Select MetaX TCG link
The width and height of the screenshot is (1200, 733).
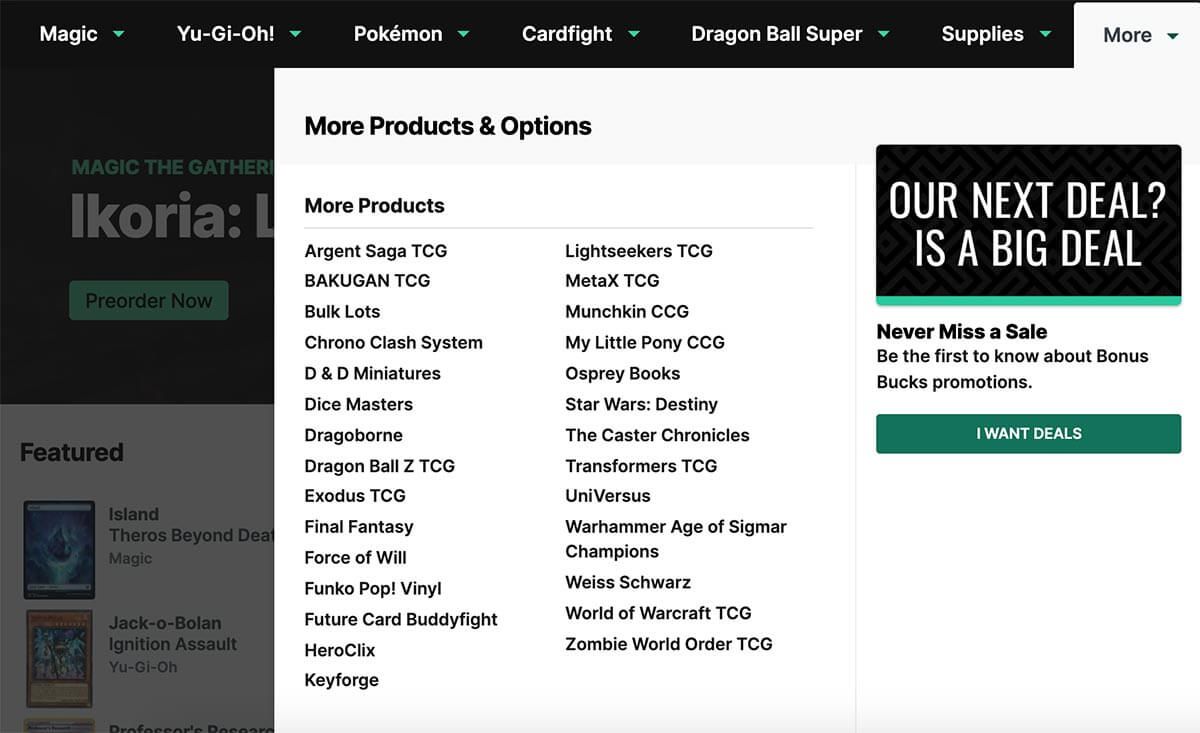click(x=612, y=281)
